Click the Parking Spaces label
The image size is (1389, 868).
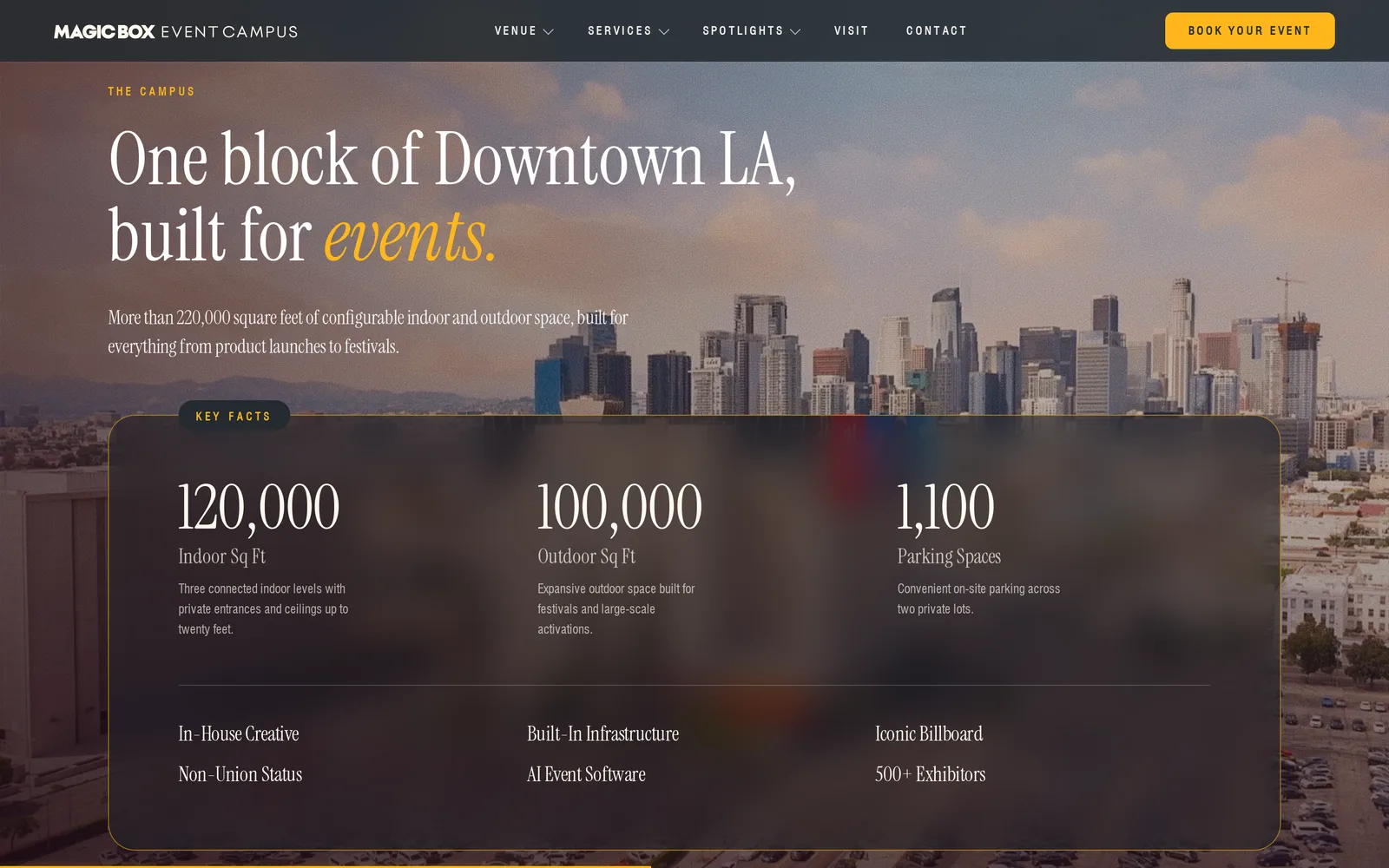pyautogui.click(x=949, y=556)
